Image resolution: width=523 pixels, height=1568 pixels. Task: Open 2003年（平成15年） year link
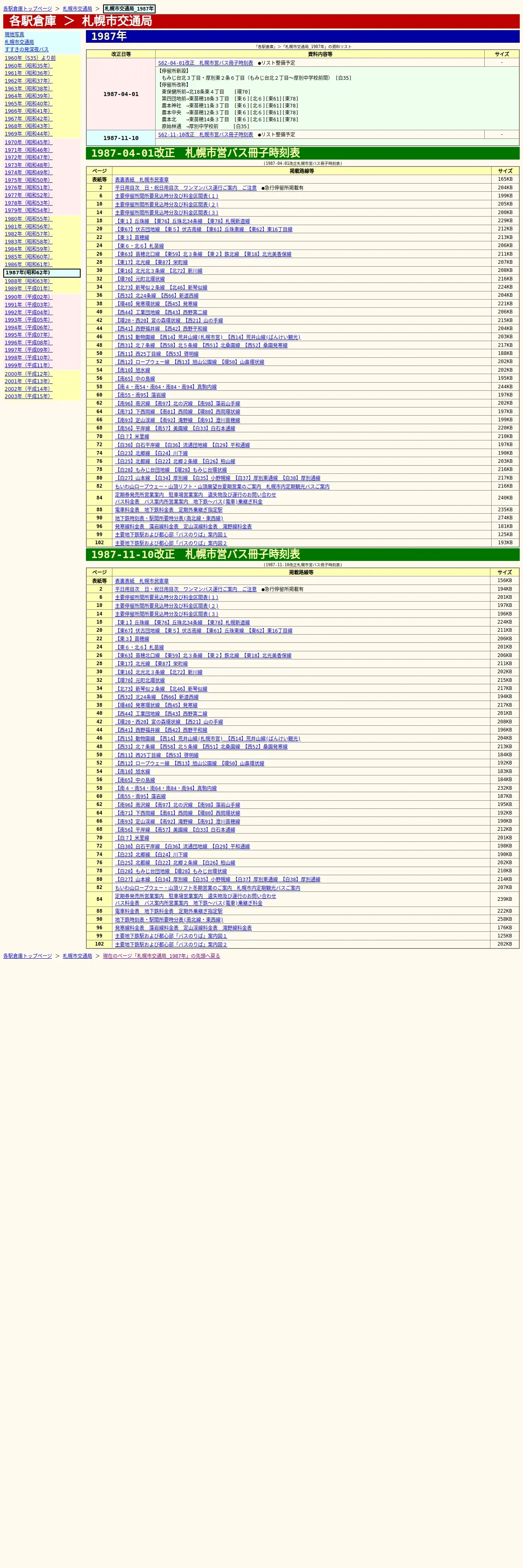[29, 397]
